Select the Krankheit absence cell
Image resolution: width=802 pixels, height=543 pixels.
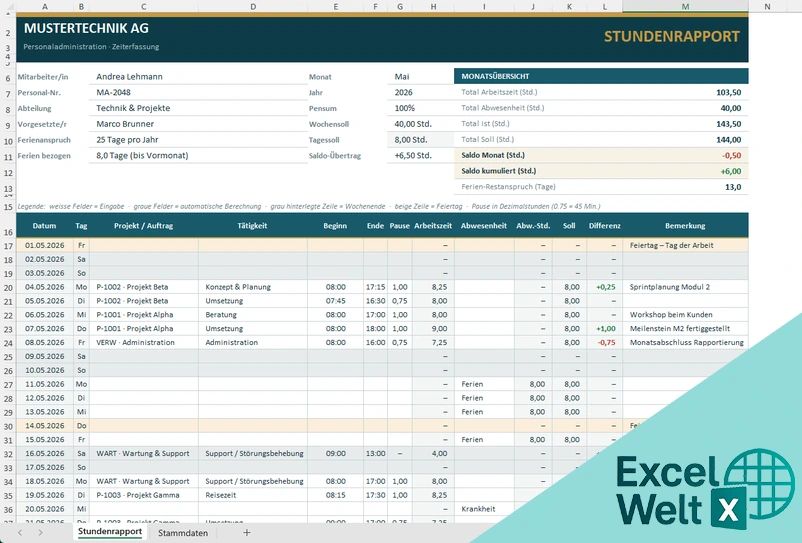tap(484, 509)
